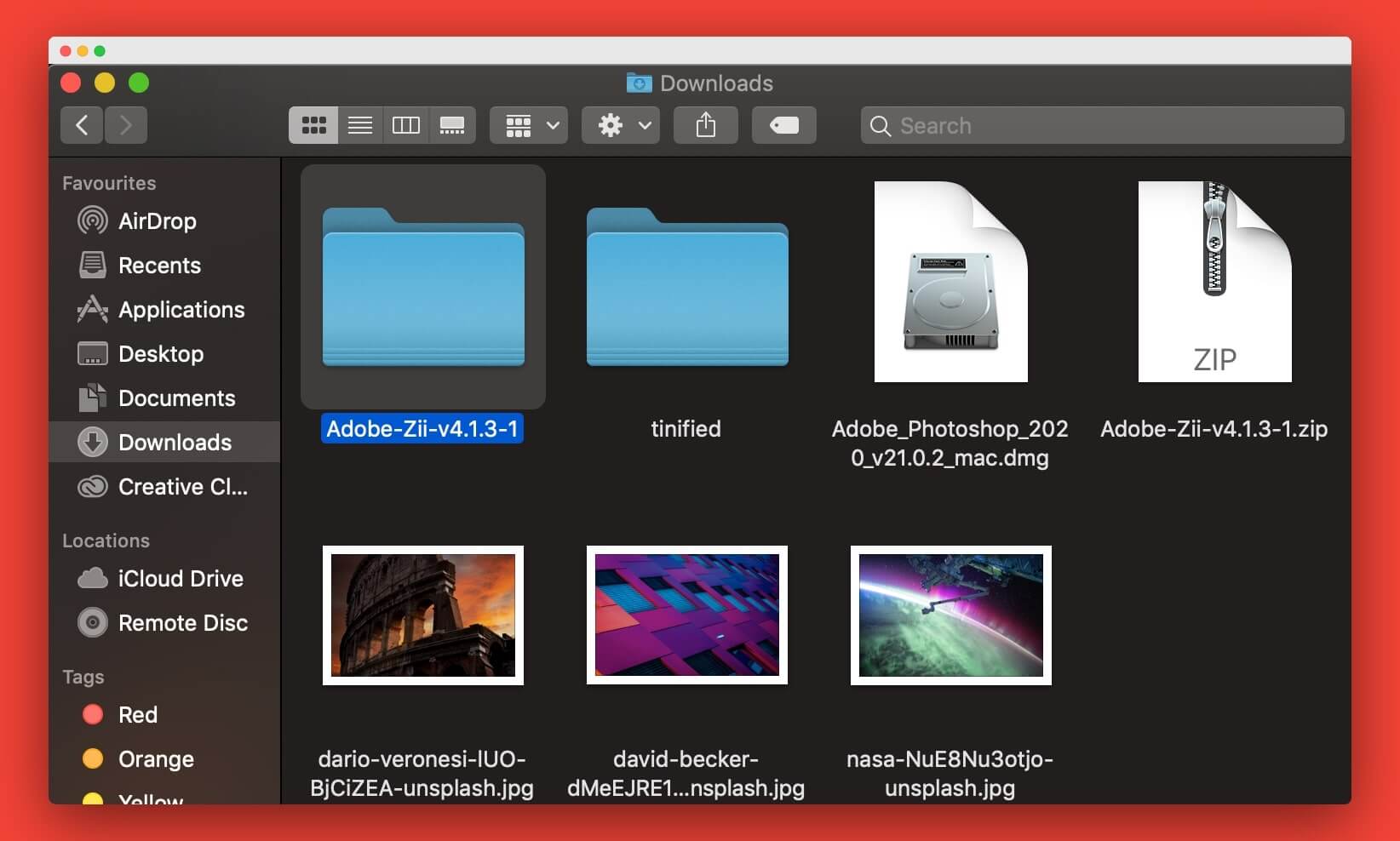1400x841 pixels.
Task: Open iCloud Drive location
Action: tap(164, 579)
